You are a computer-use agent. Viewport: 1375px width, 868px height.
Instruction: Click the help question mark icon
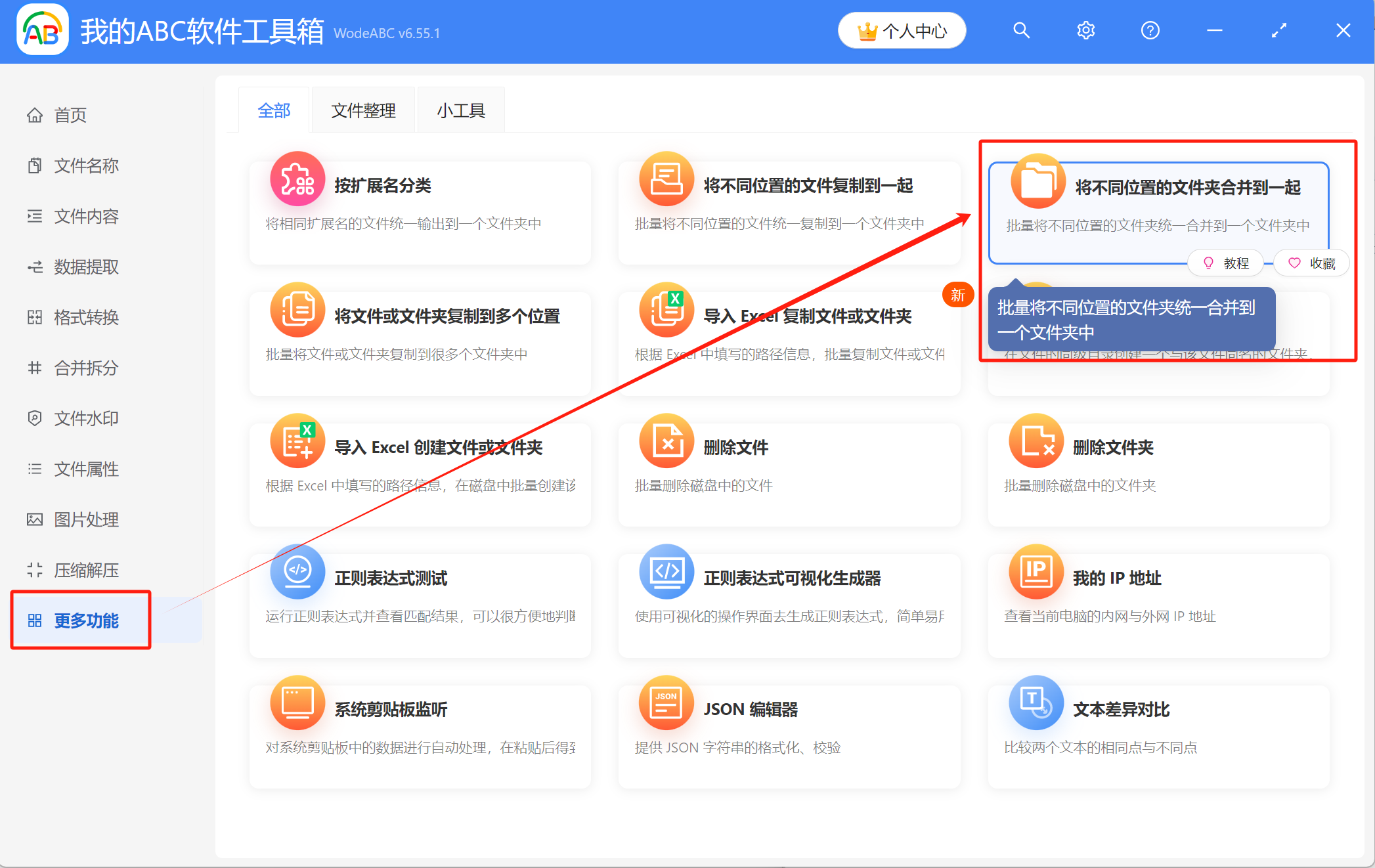[1150, 30]
